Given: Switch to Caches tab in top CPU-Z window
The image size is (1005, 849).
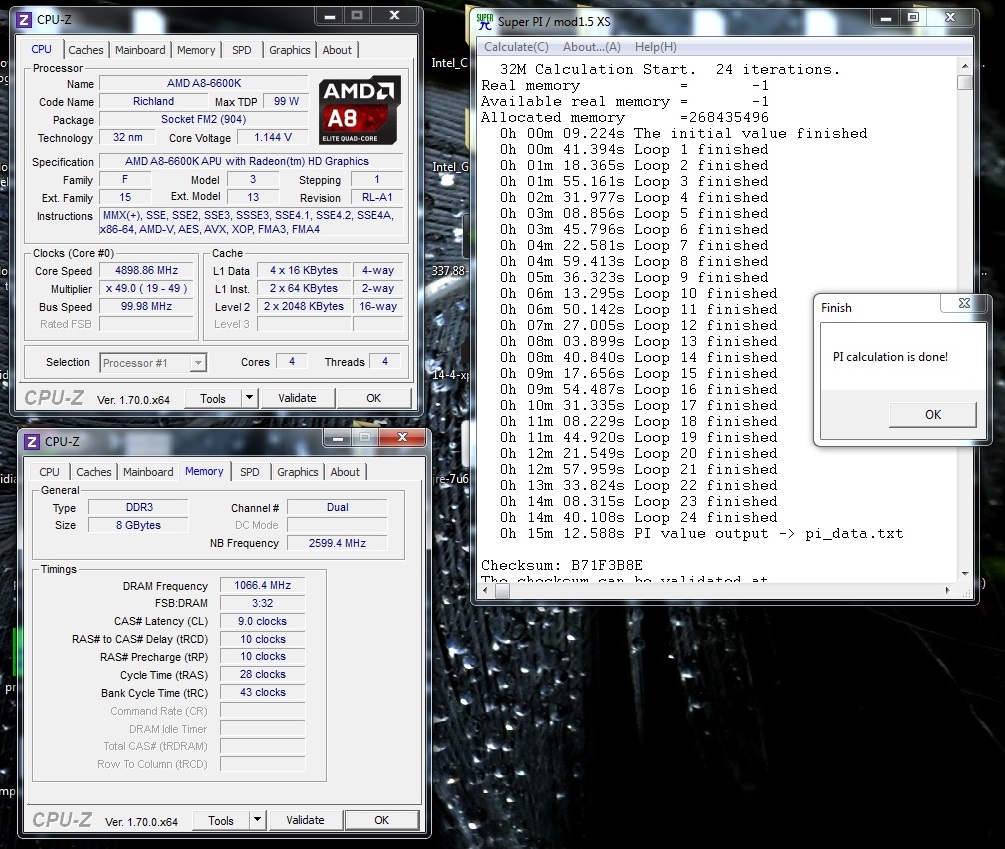Looking at the screenshot, I should click(85, 50).
